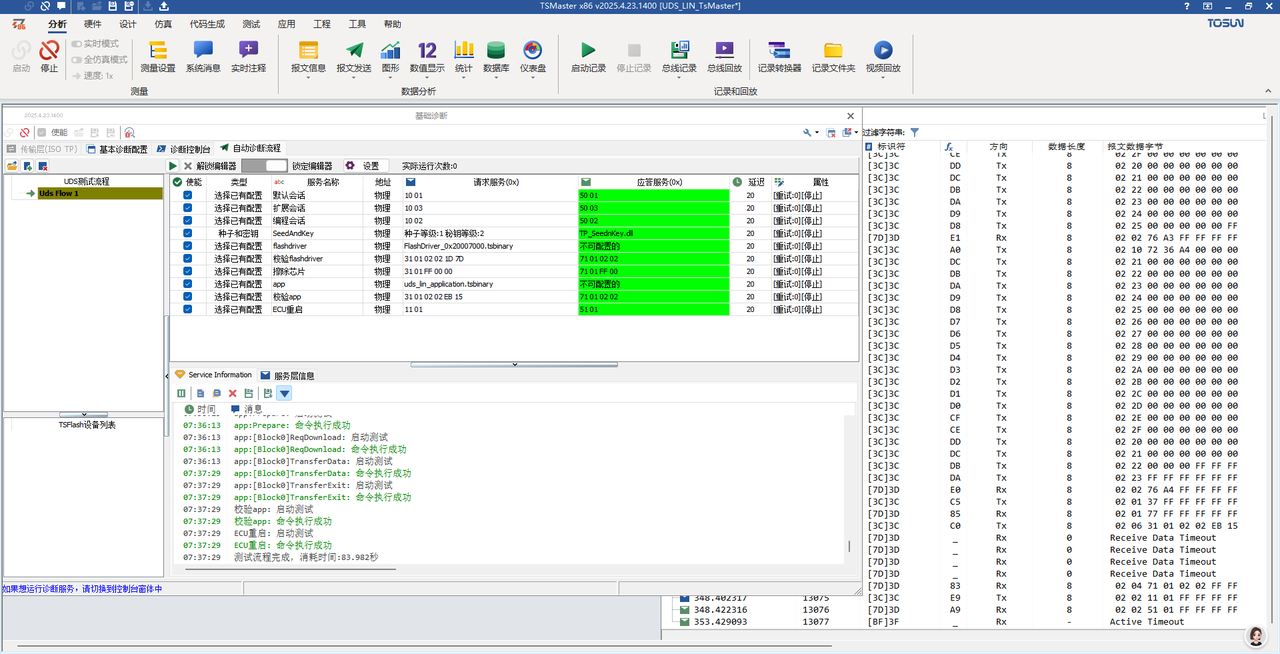Click 应答服务(0x) column header

coord(653,182)
